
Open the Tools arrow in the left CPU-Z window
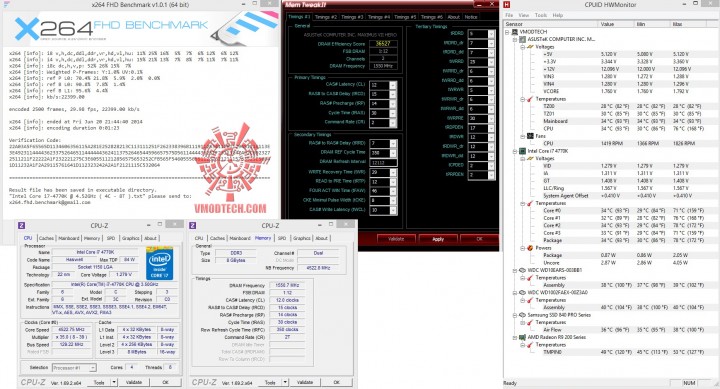(114, 382)
